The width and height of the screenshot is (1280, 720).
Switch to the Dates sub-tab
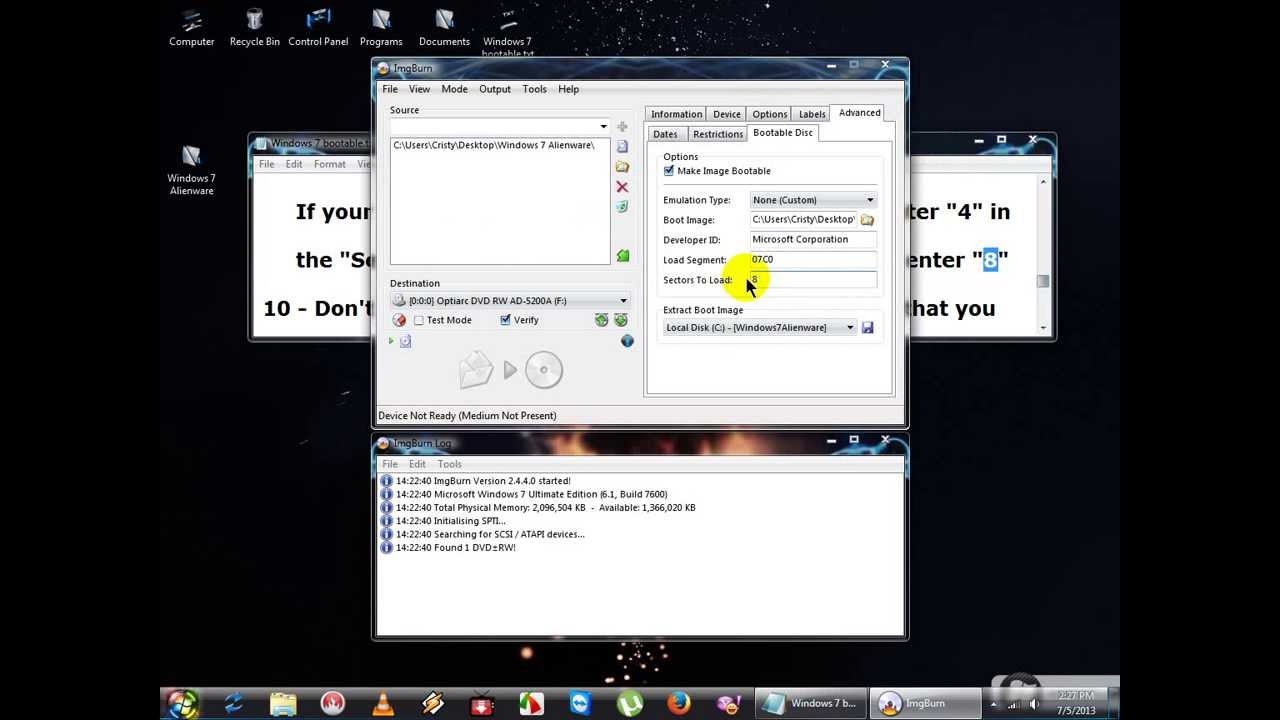click(665, 134)
